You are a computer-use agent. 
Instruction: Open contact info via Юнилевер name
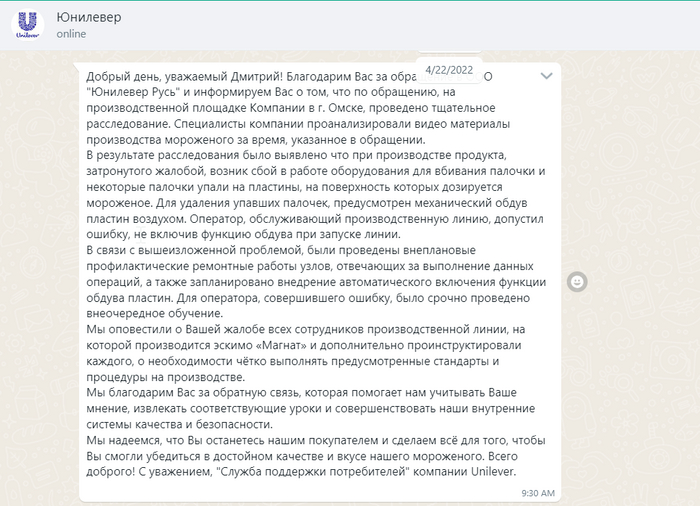(88, 17)
